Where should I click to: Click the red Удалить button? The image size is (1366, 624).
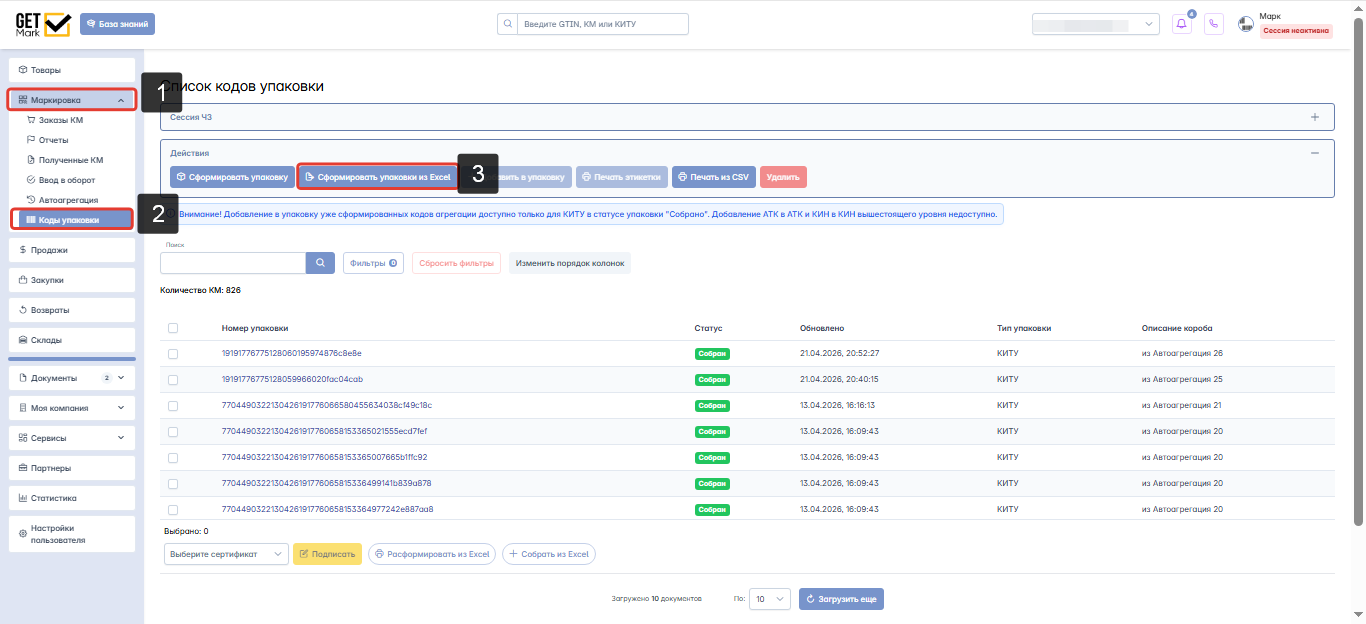pos(783,177)
